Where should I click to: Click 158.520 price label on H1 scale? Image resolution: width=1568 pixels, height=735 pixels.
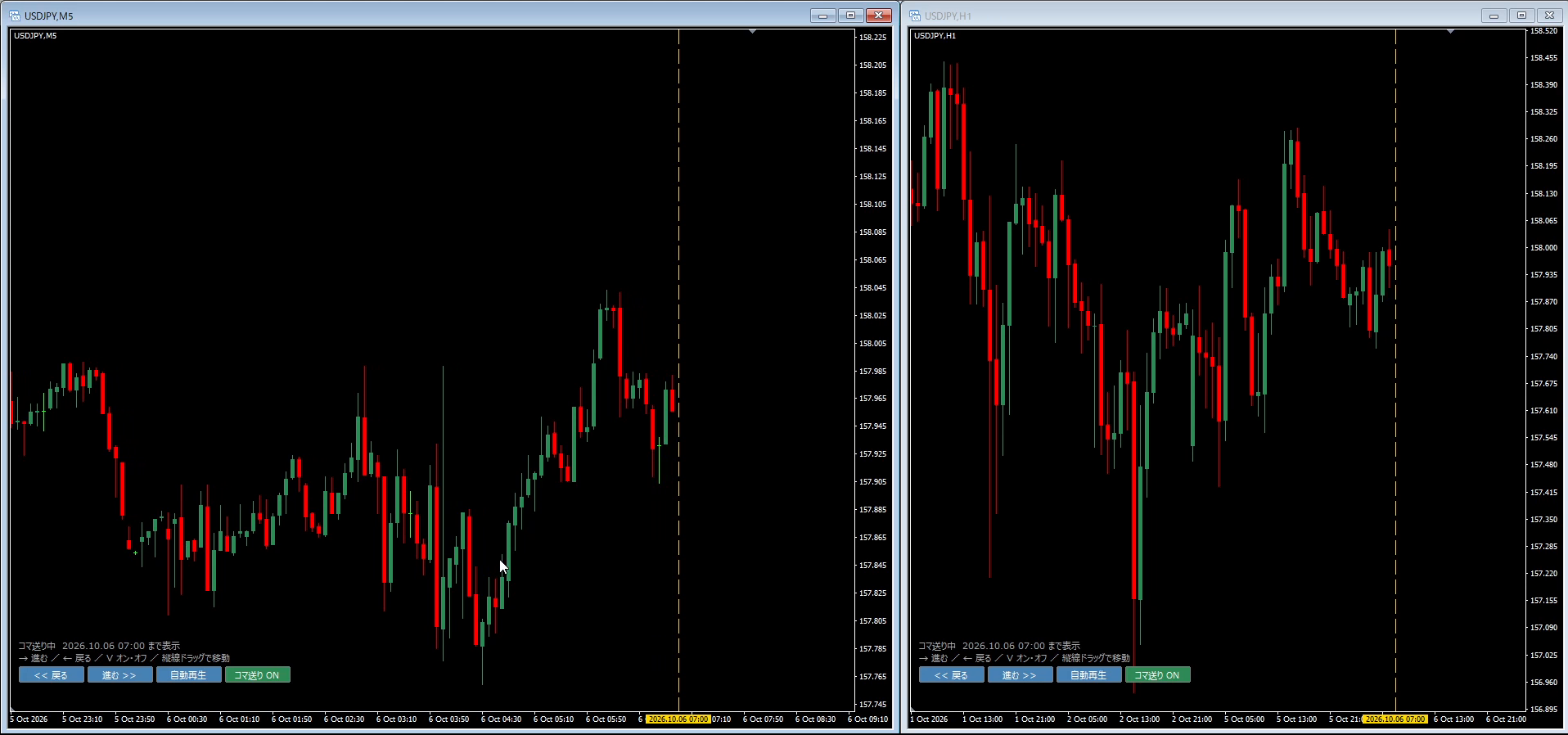1543,31
